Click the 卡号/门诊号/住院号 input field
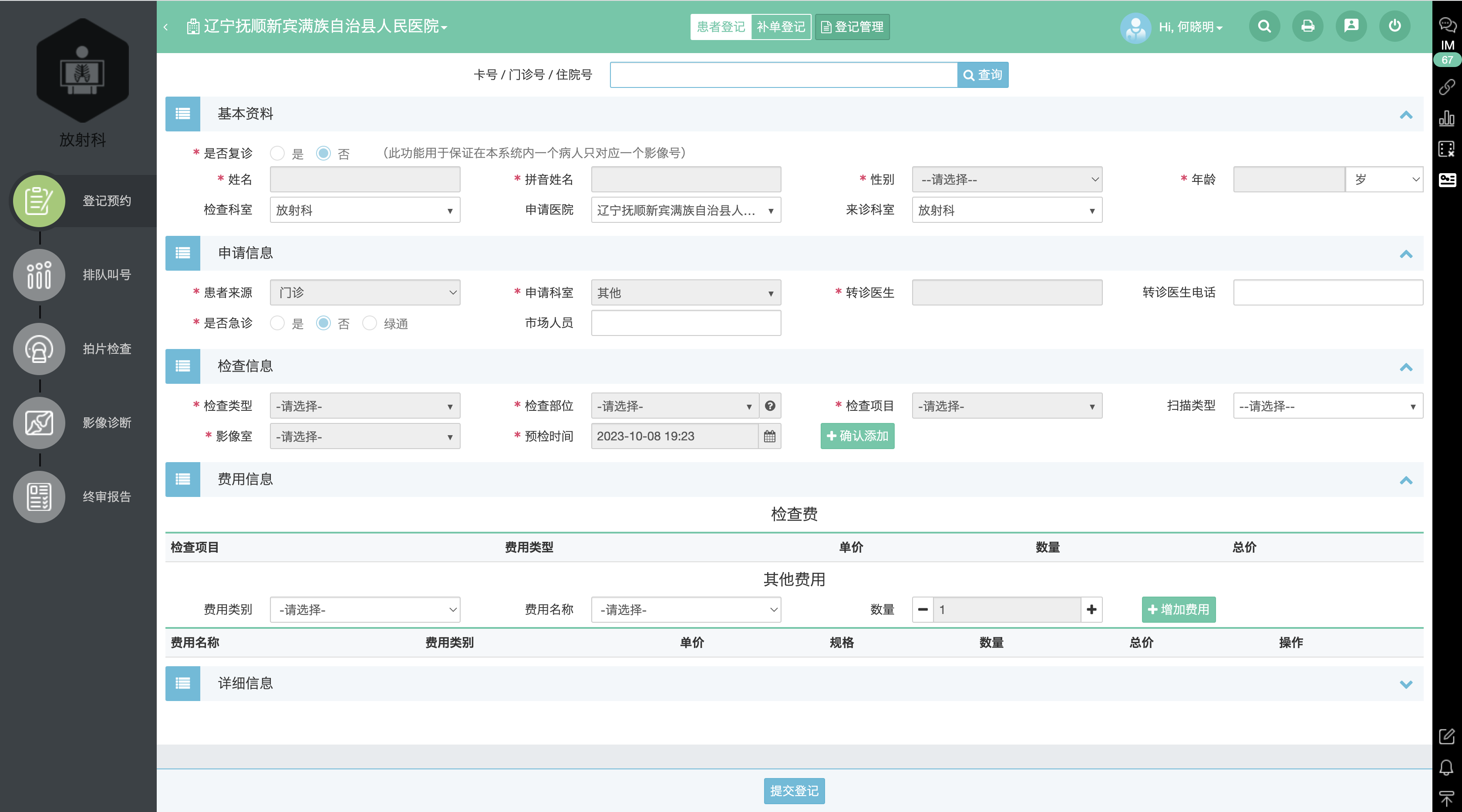This screenshot has width=1462, height=812. tap(784, 75)
